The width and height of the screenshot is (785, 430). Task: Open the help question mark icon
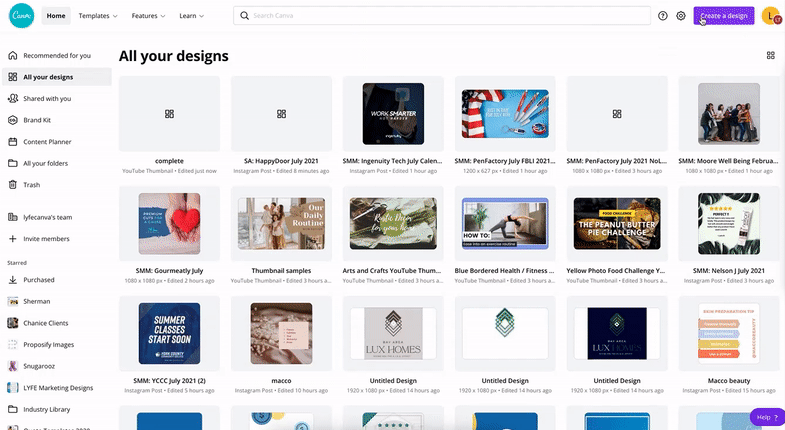coord(663,16)
